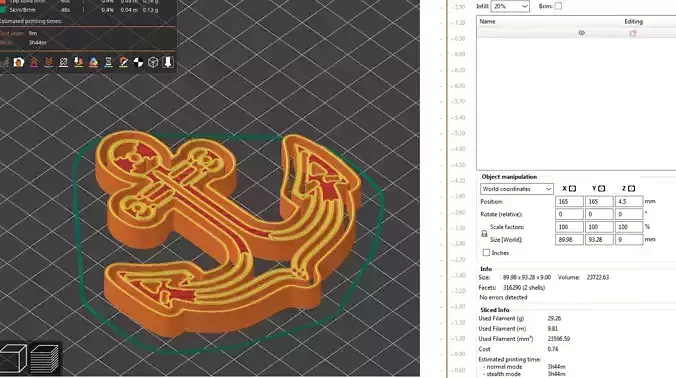Click the Scale factors Y field
Screen dimensions: 676x378
599,227
